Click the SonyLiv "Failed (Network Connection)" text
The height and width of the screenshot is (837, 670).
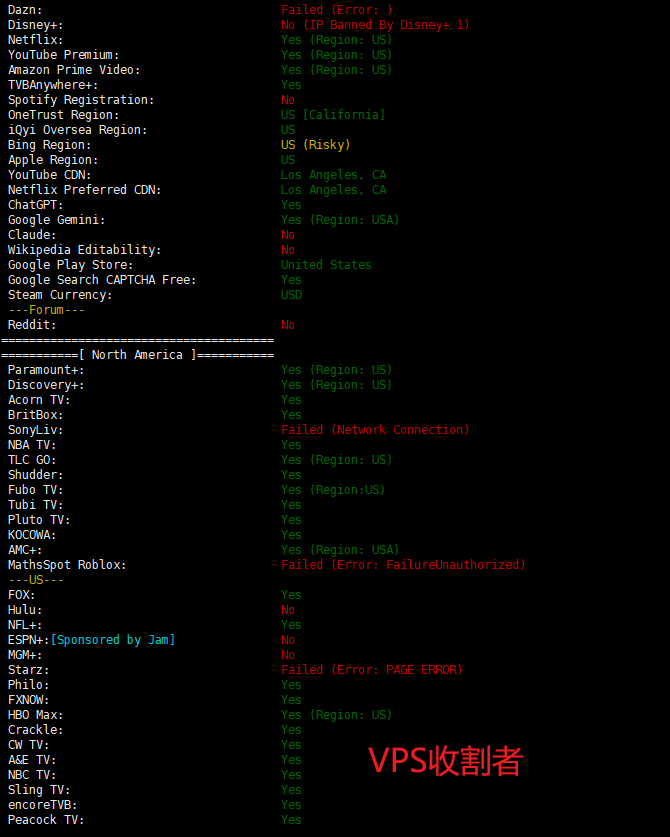point(374,430)
